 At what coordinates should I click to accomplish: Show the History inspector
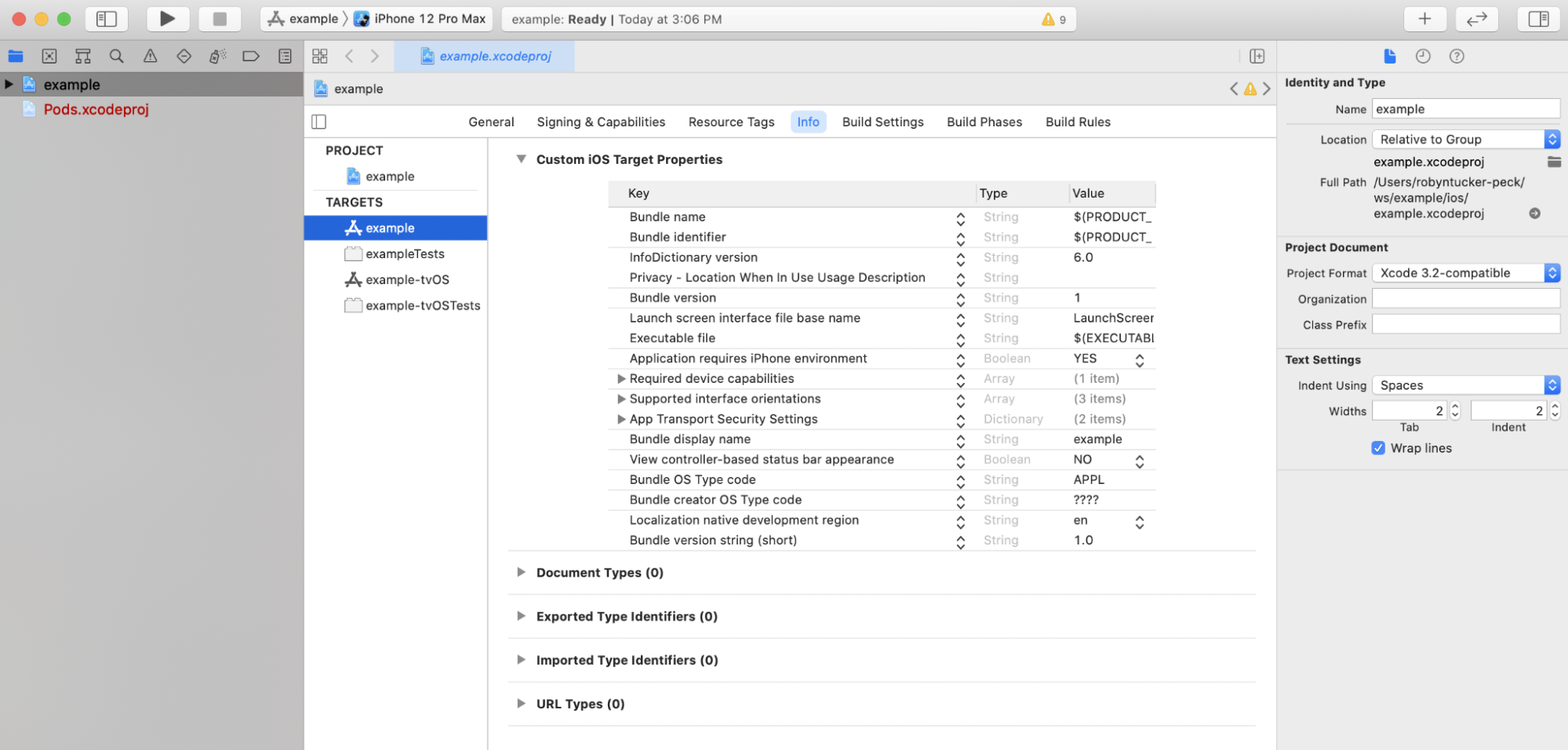tap(1423, 56)
